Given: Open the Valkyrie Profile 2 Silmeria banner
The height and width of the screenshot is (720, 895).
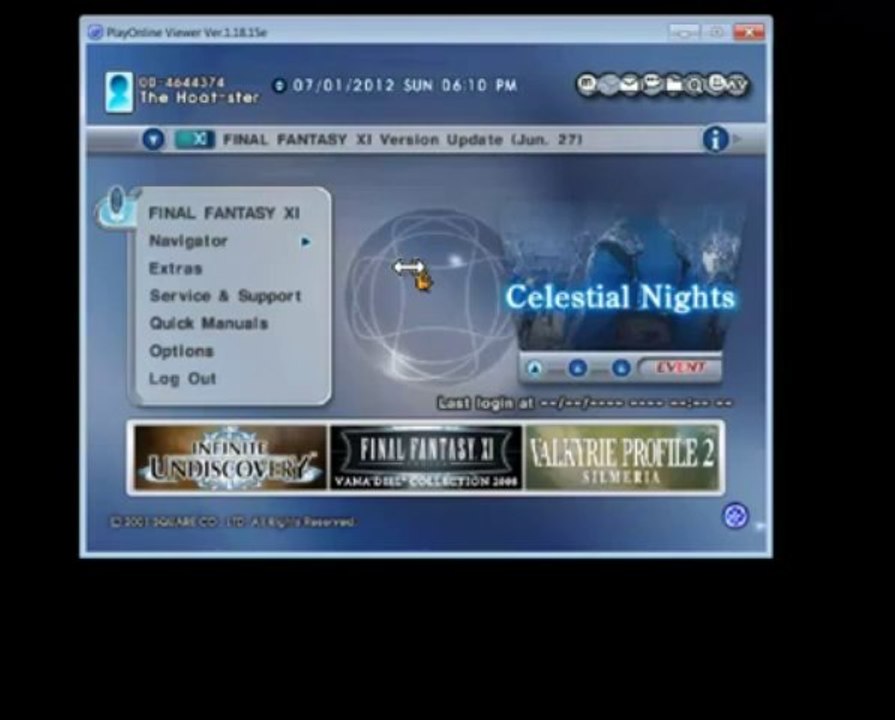Looking at the screenshot, I should click(622, 457).
